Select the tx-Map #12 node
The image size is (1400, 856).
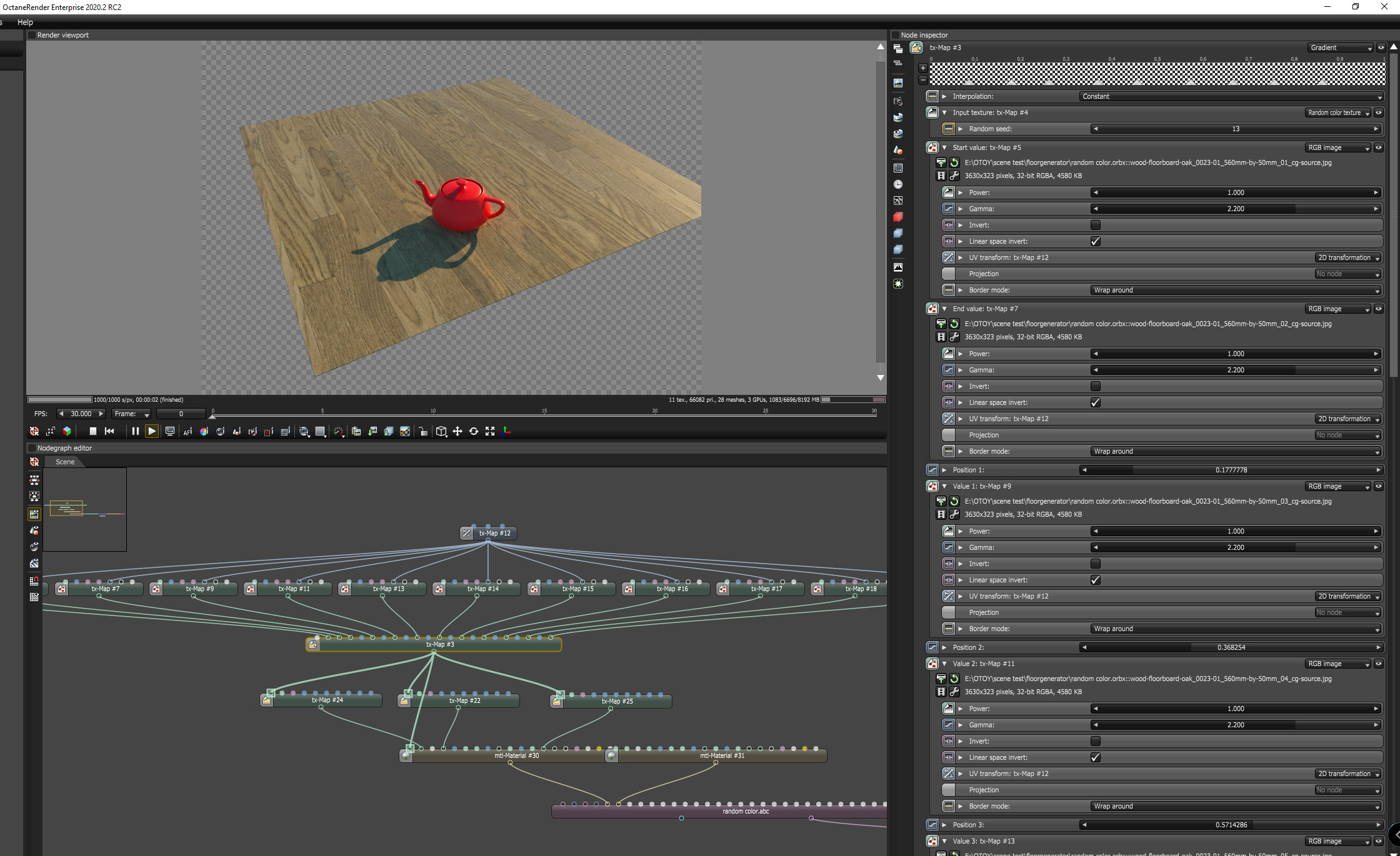pos(494,533)
